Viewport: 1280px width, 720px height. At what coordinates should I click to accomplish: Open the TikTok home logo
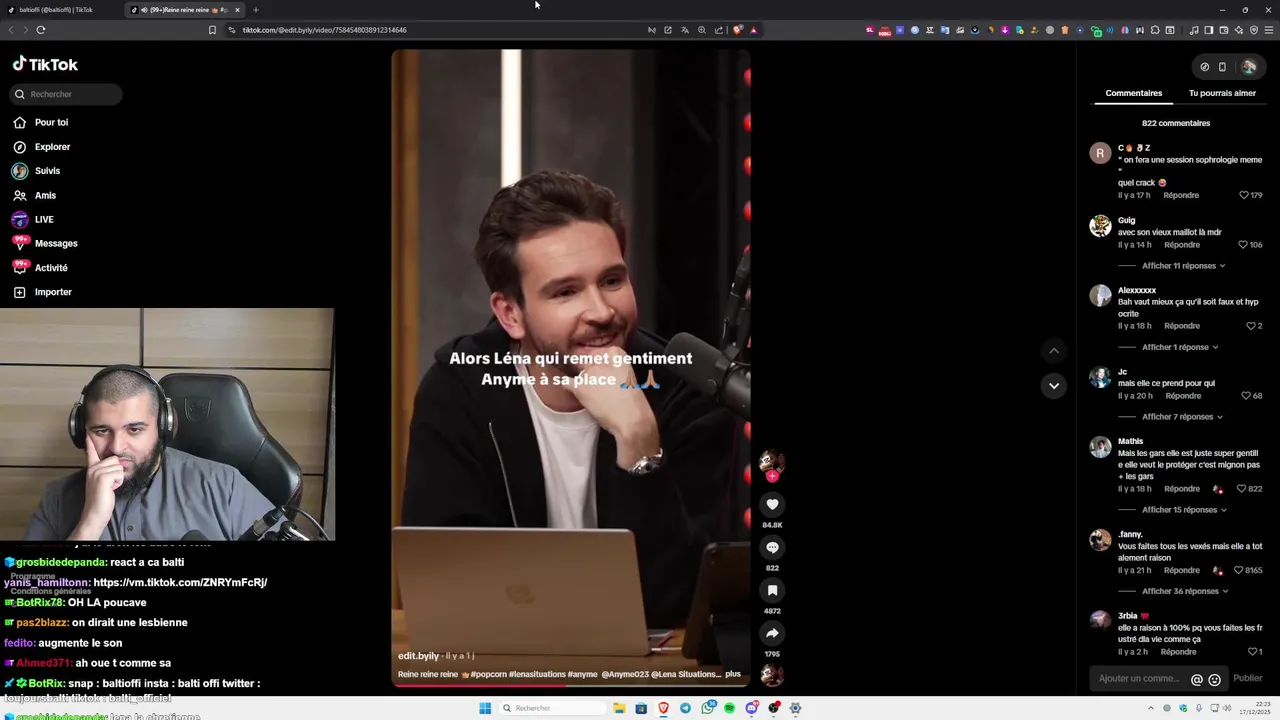coord(45,64)
